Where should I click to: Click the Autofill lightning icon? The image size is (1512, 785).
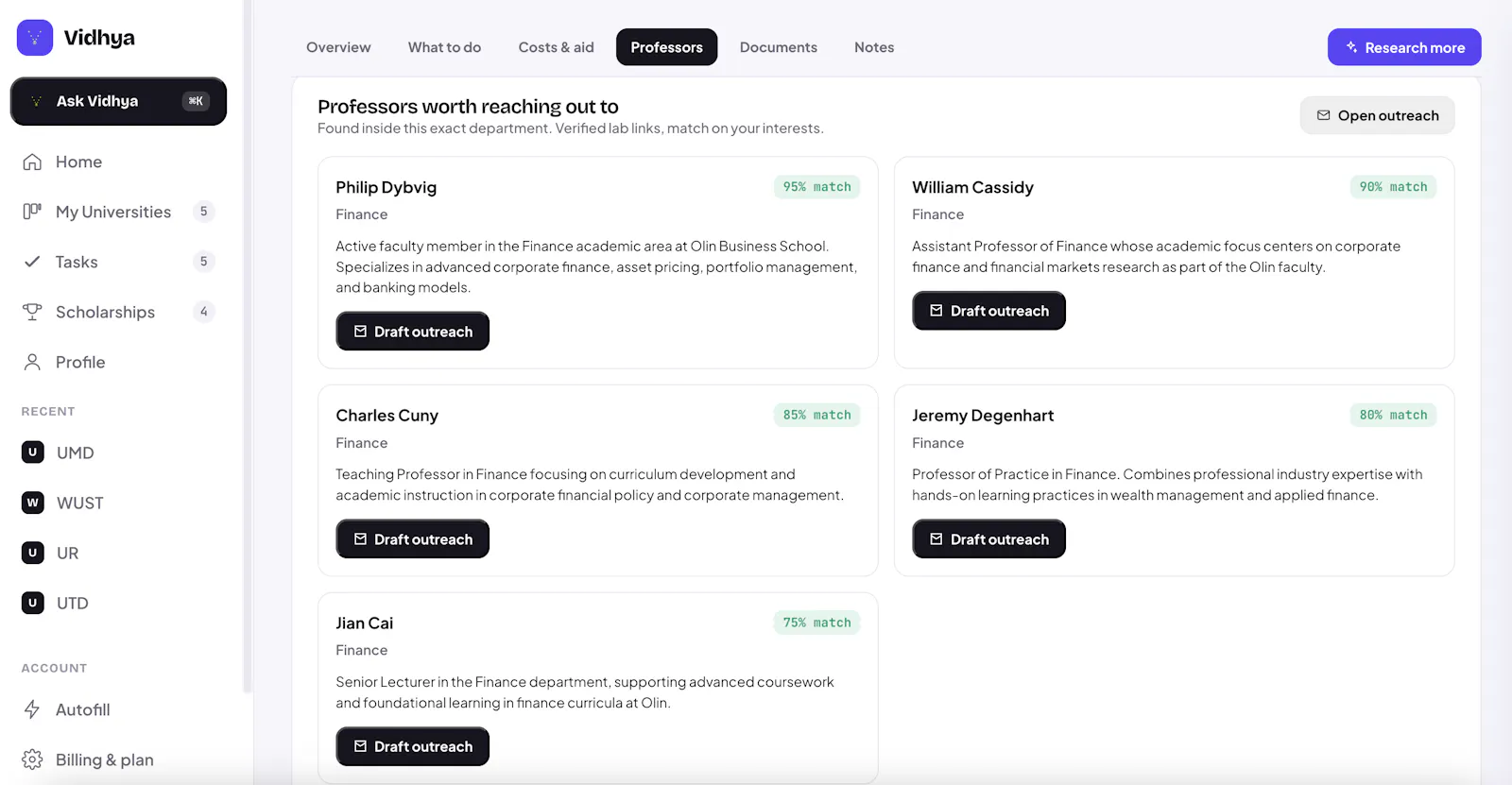[x=32, y=709]
